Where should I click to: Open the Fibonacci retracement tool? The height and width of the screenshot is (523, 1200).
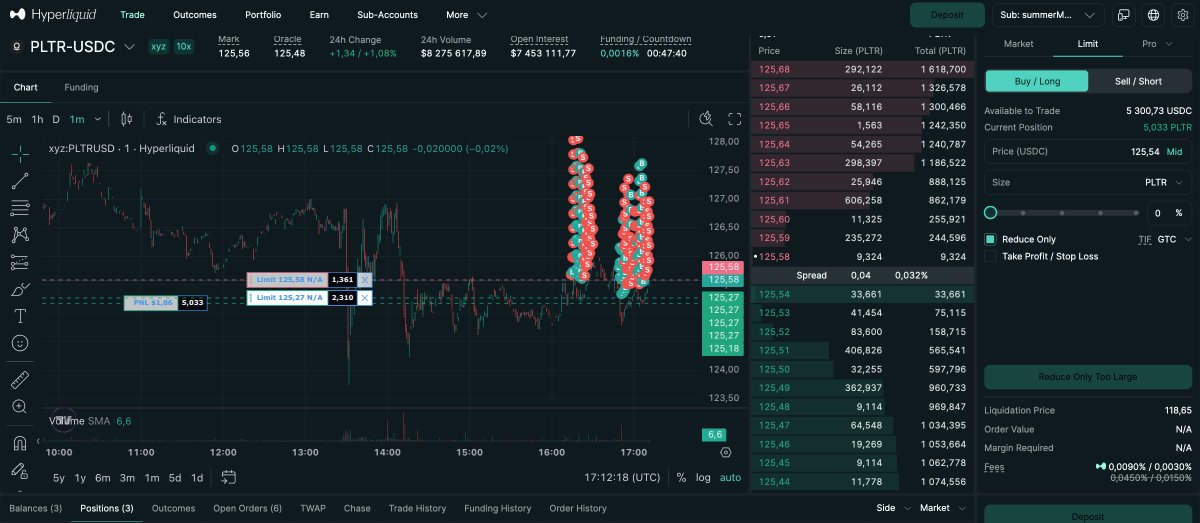point(20,208)
